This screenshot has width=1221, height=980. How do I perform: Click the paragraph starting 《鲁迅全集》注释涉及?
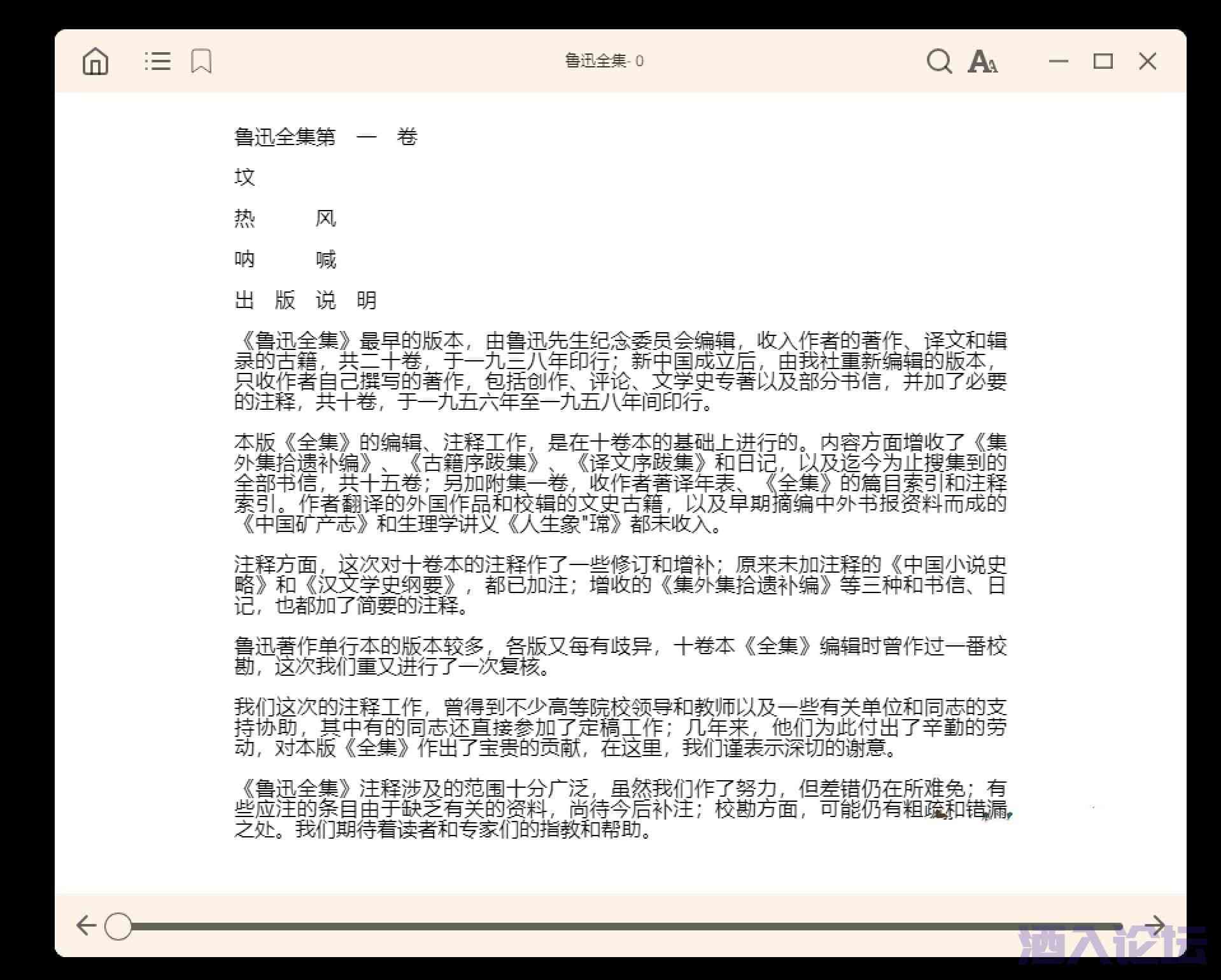point(621,809)
